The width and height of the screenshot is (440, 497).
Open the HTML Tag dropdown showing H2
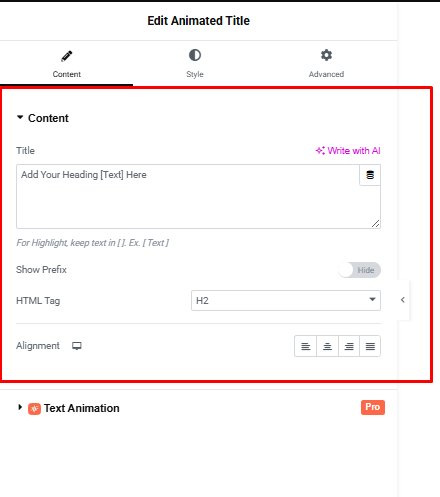point(286,301)
